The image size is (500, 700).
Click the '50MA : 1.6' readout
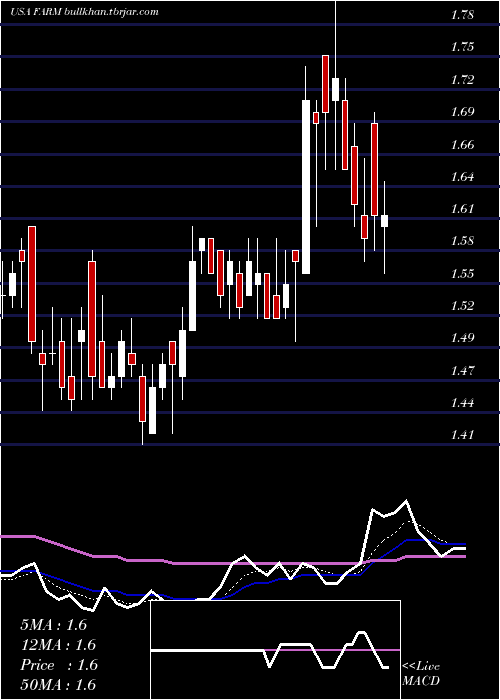[x=58, y=684]
